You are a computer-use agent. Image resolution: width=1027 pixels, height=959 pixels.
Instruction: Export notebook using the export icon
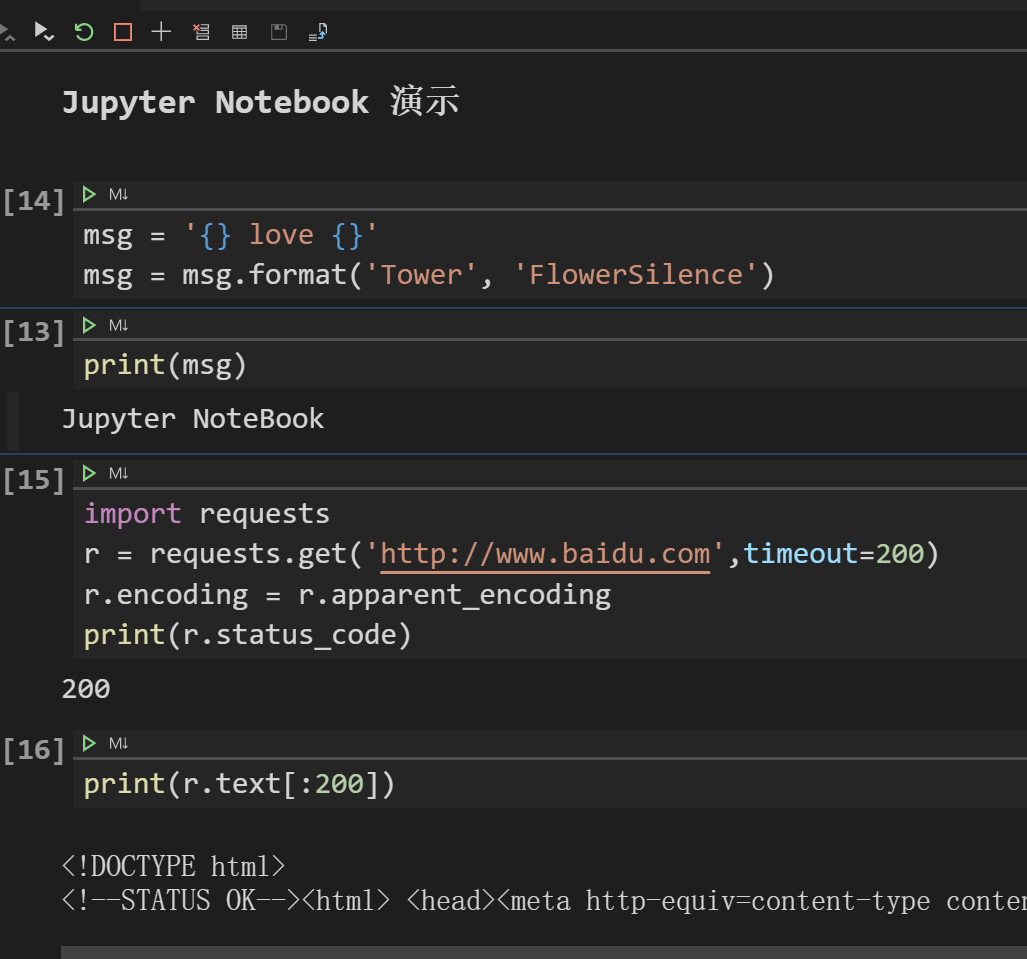[x=318, y=32]
